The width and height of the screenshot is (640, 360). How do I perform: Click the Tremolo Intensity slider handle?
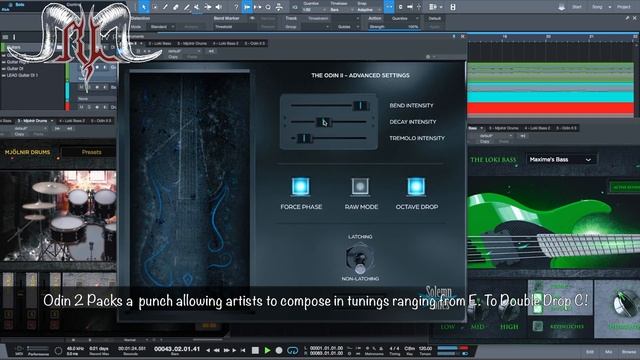(x=303, y=138)
